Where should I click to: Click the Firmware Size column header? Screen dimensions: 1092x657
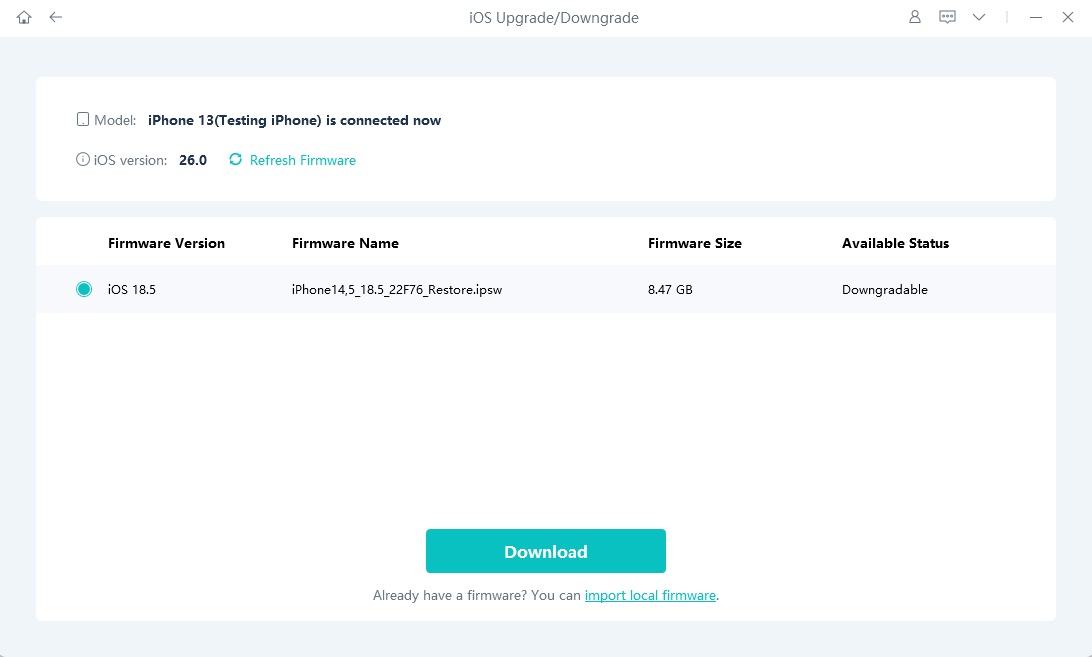[x=694, y=243]
